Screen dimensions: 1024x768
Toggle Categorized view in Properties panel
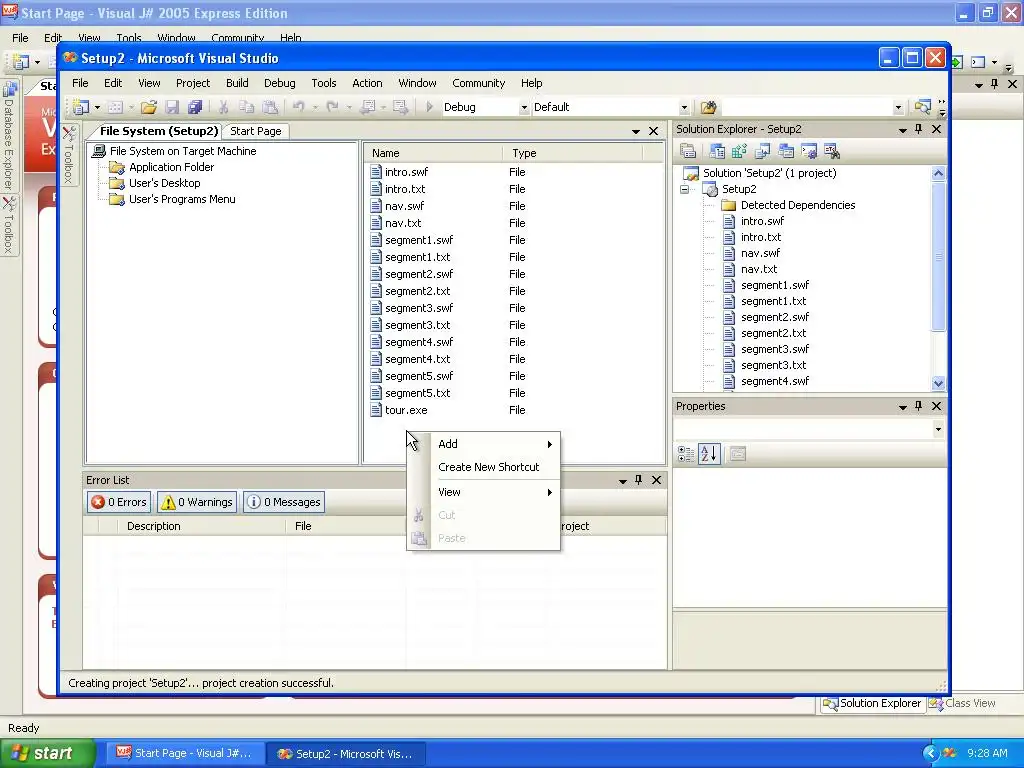(686, 454)
